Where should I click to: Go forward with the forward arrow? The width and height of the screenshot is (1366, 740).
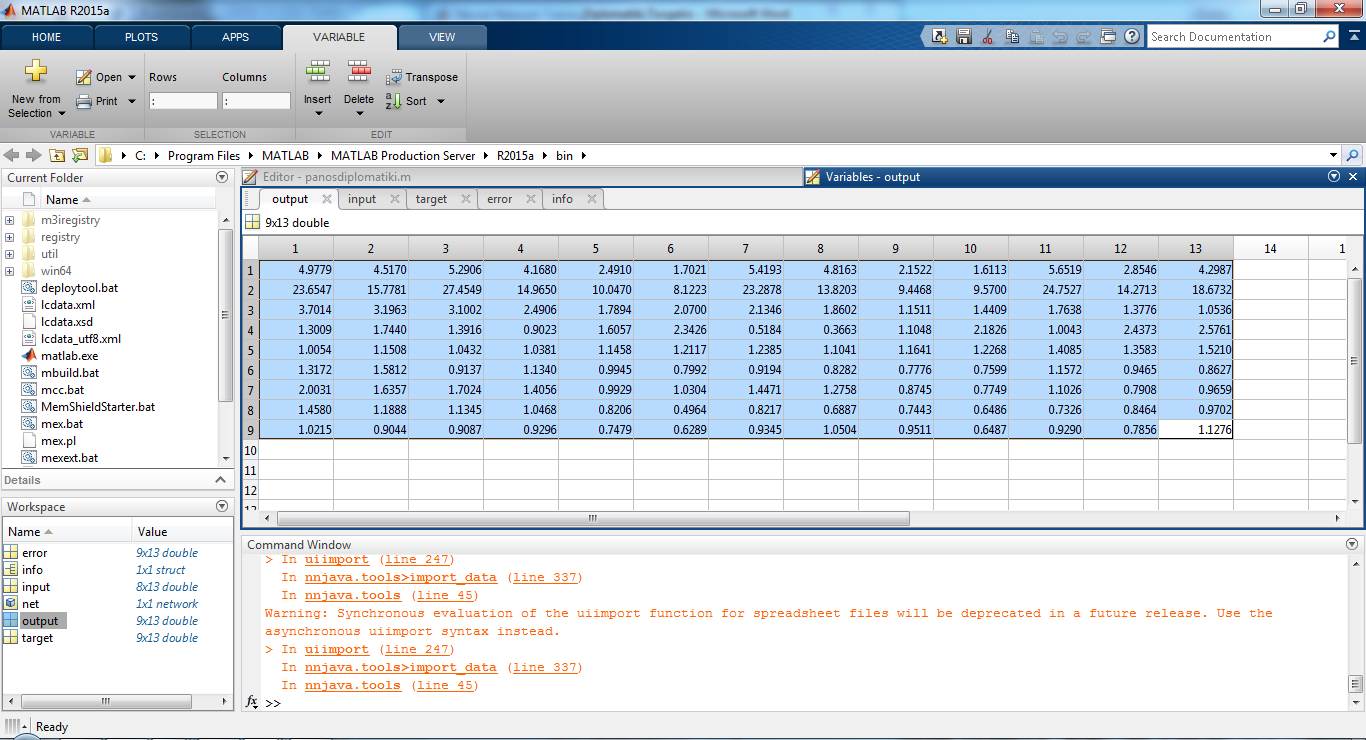coord(34,155)
